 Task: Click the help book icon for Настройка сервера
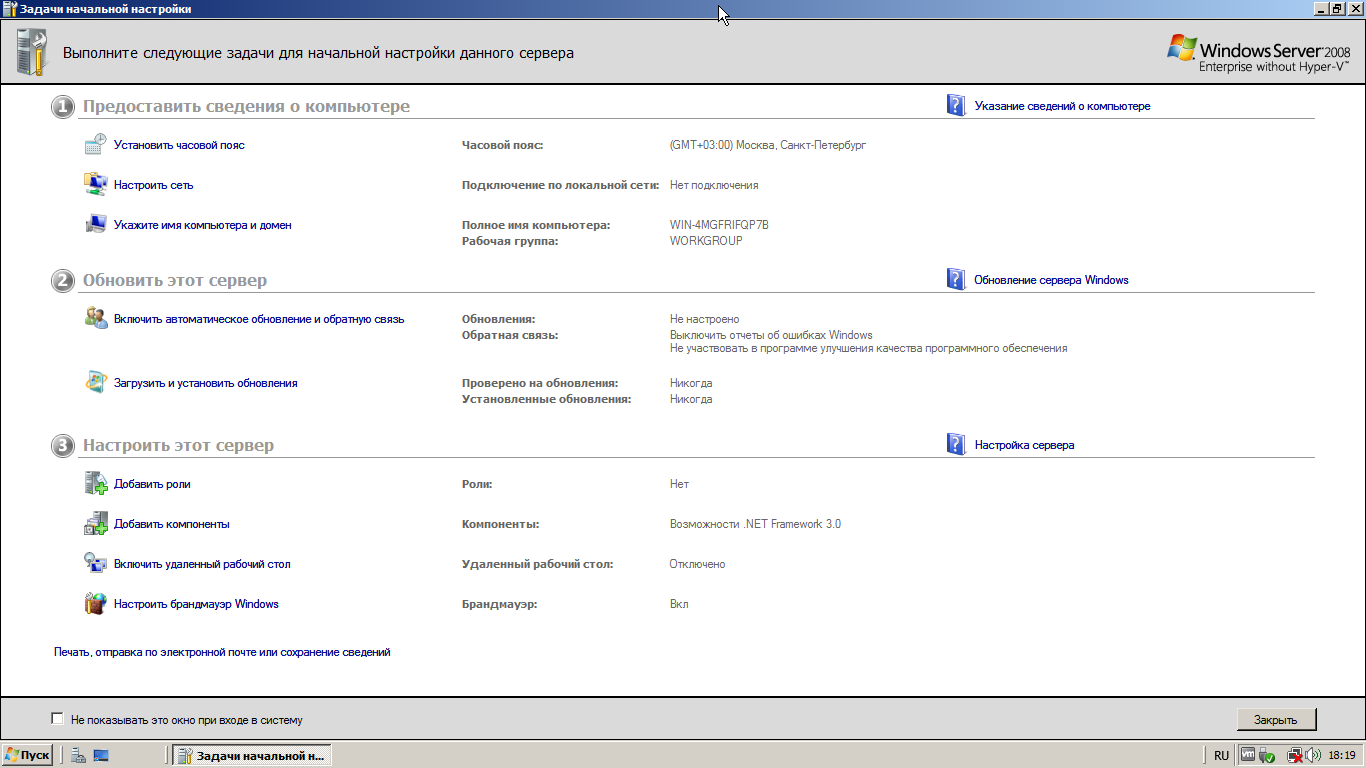tap(956, 445)
